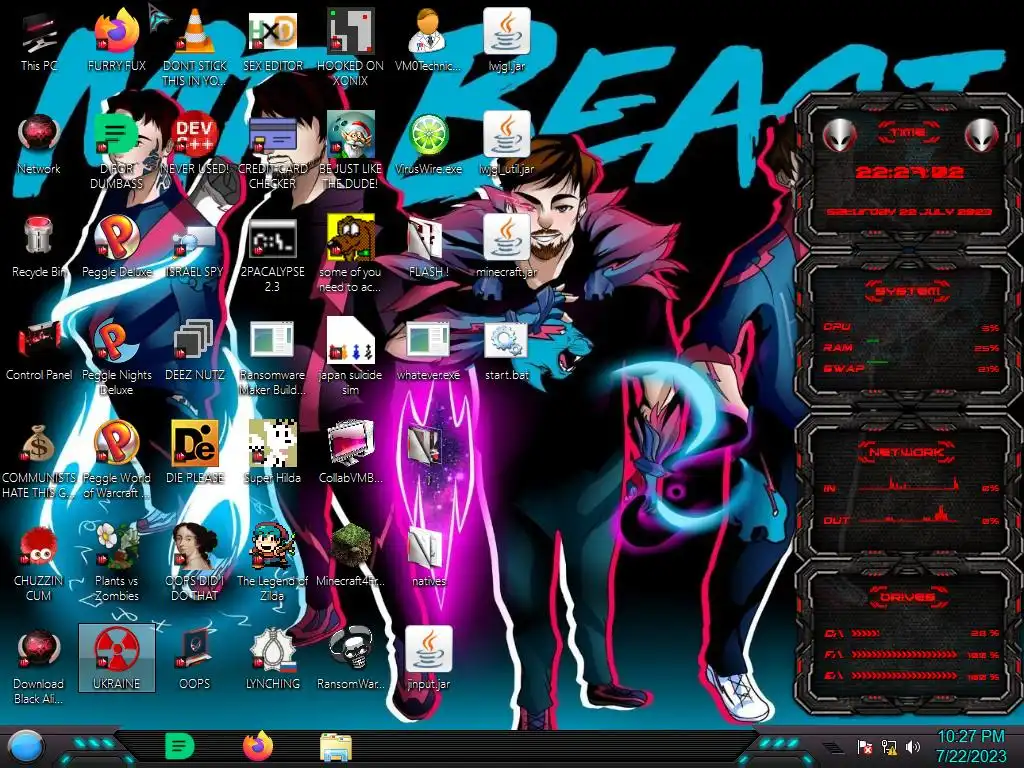Click the flag notification tray icon
The height and width of the screenshot is (768, 1024).
point(865,746)
